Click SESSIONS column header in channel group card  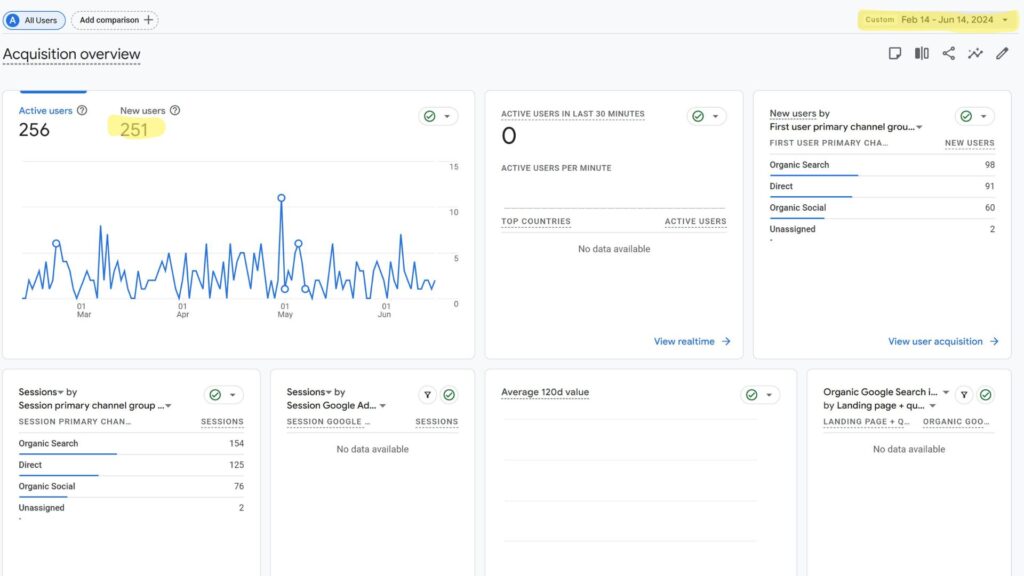tap(222, 422)
